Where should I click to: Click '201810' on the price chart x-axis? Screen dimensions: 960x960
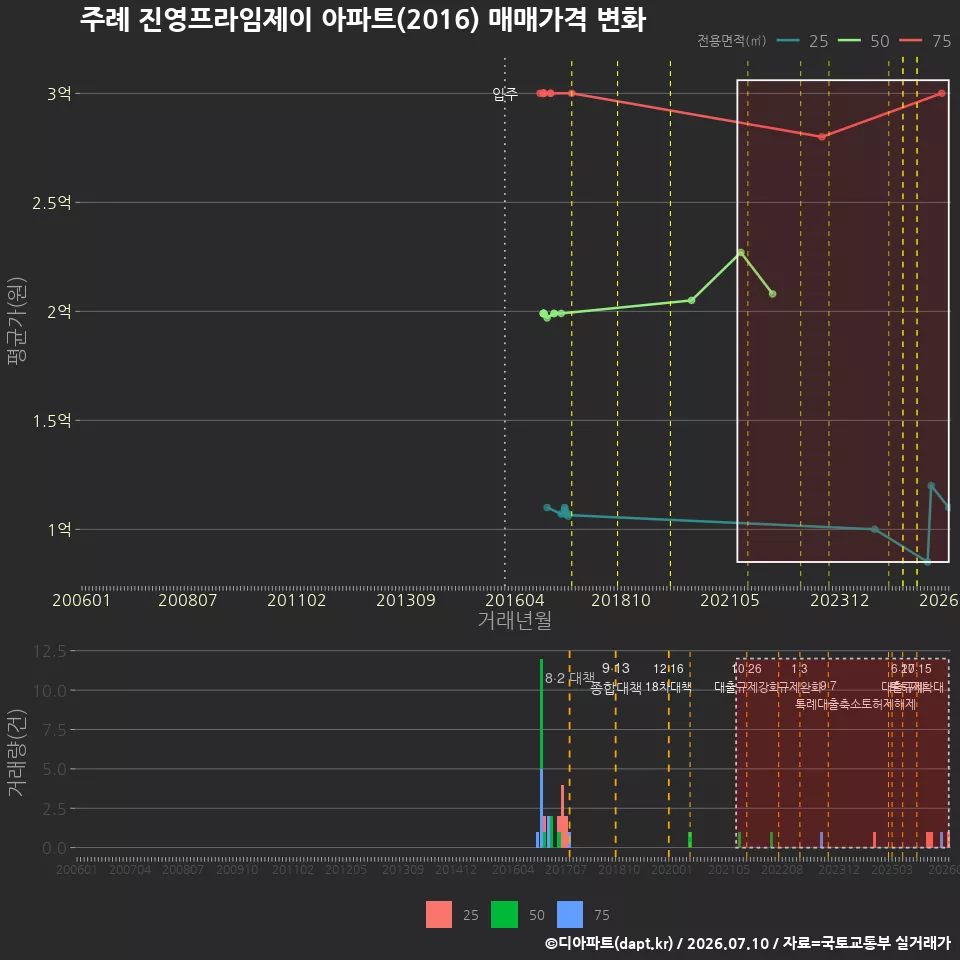(621, 600)
